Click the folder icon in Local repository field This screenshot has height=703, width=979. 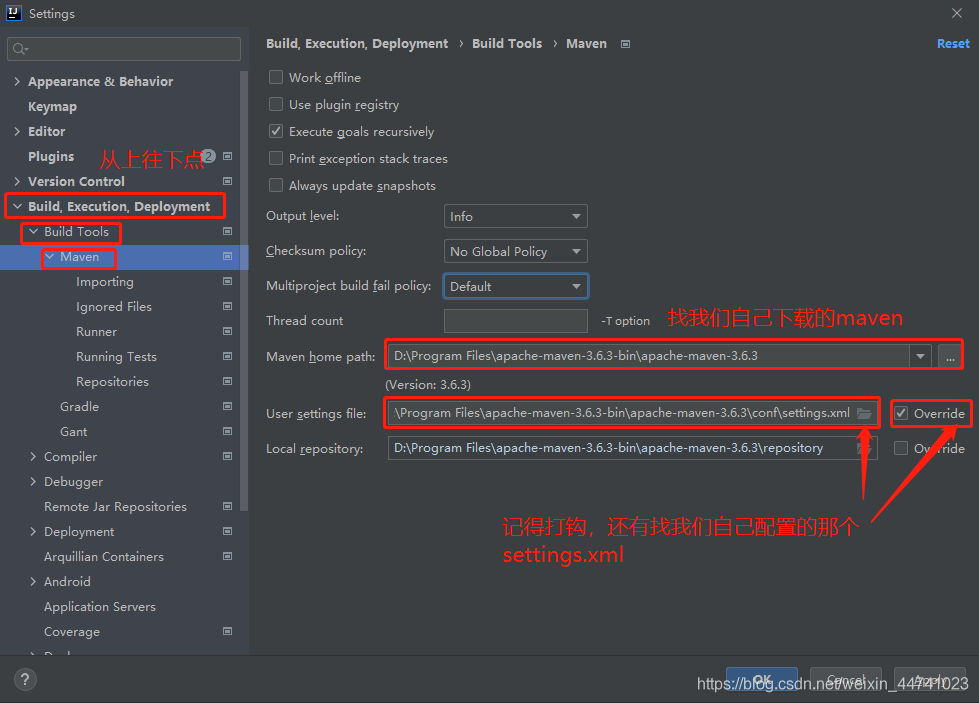(864, 448)
